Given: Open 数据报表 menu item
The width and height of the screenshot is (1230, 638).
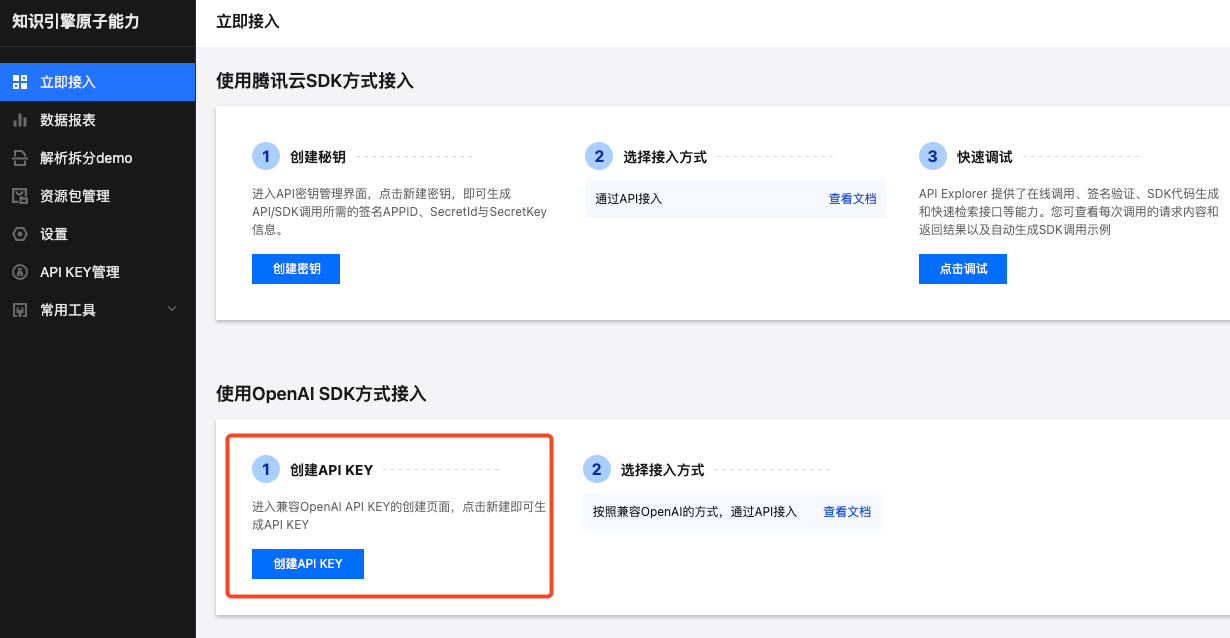Looking at the screenshot, I should pos(98,120).
